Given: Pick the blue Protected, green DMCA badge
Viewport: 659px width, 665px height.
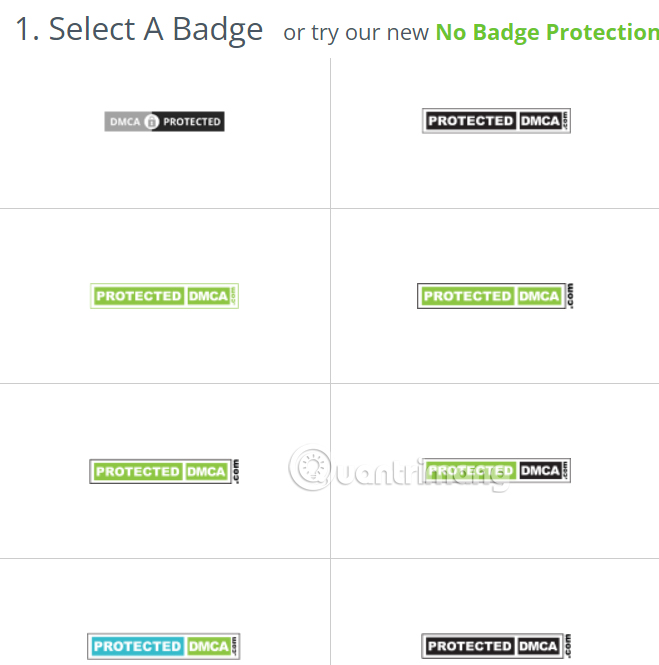Looking at the screenshot, I should (x=165, y=646).
